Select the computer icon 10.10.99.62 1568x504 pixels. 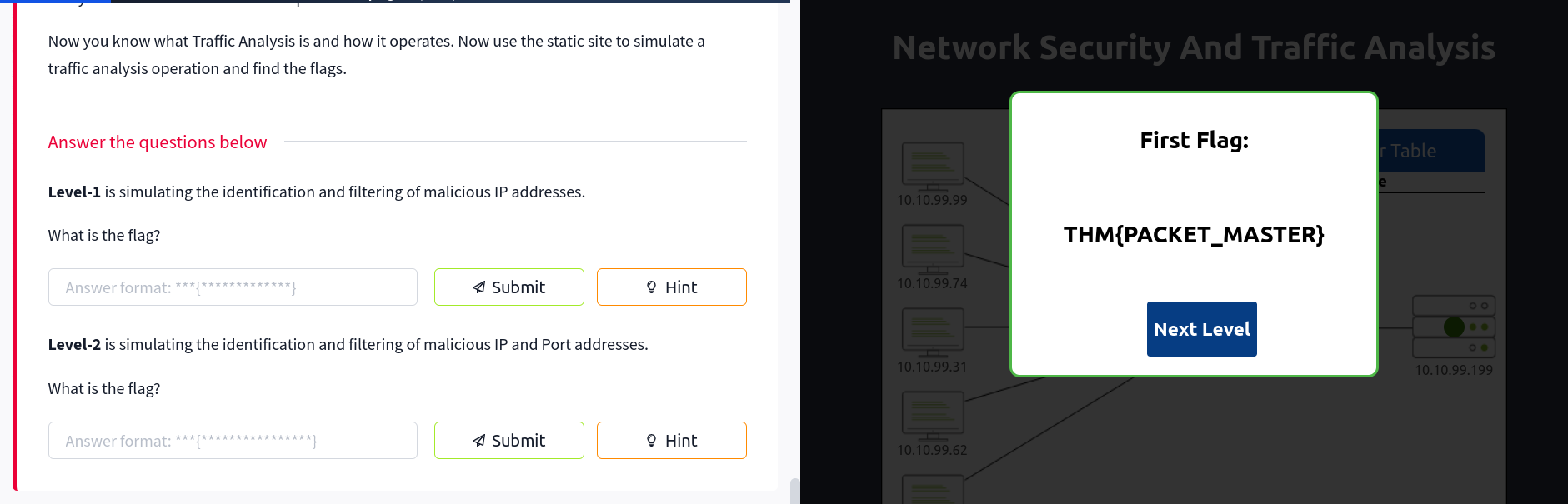(933, 416)
